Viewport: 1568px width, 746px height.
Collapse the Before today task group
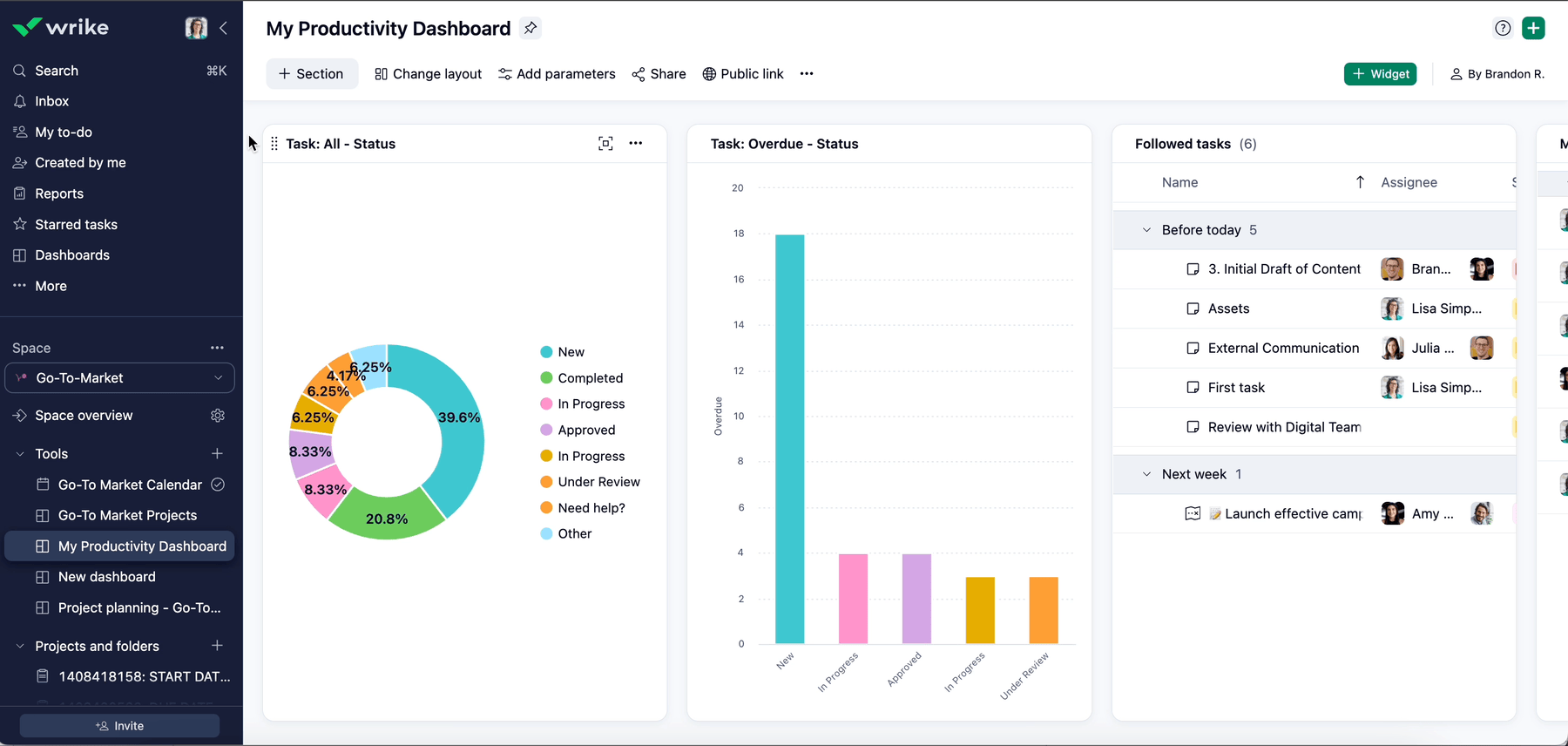pyautogui.click(x=1146, y=230)
